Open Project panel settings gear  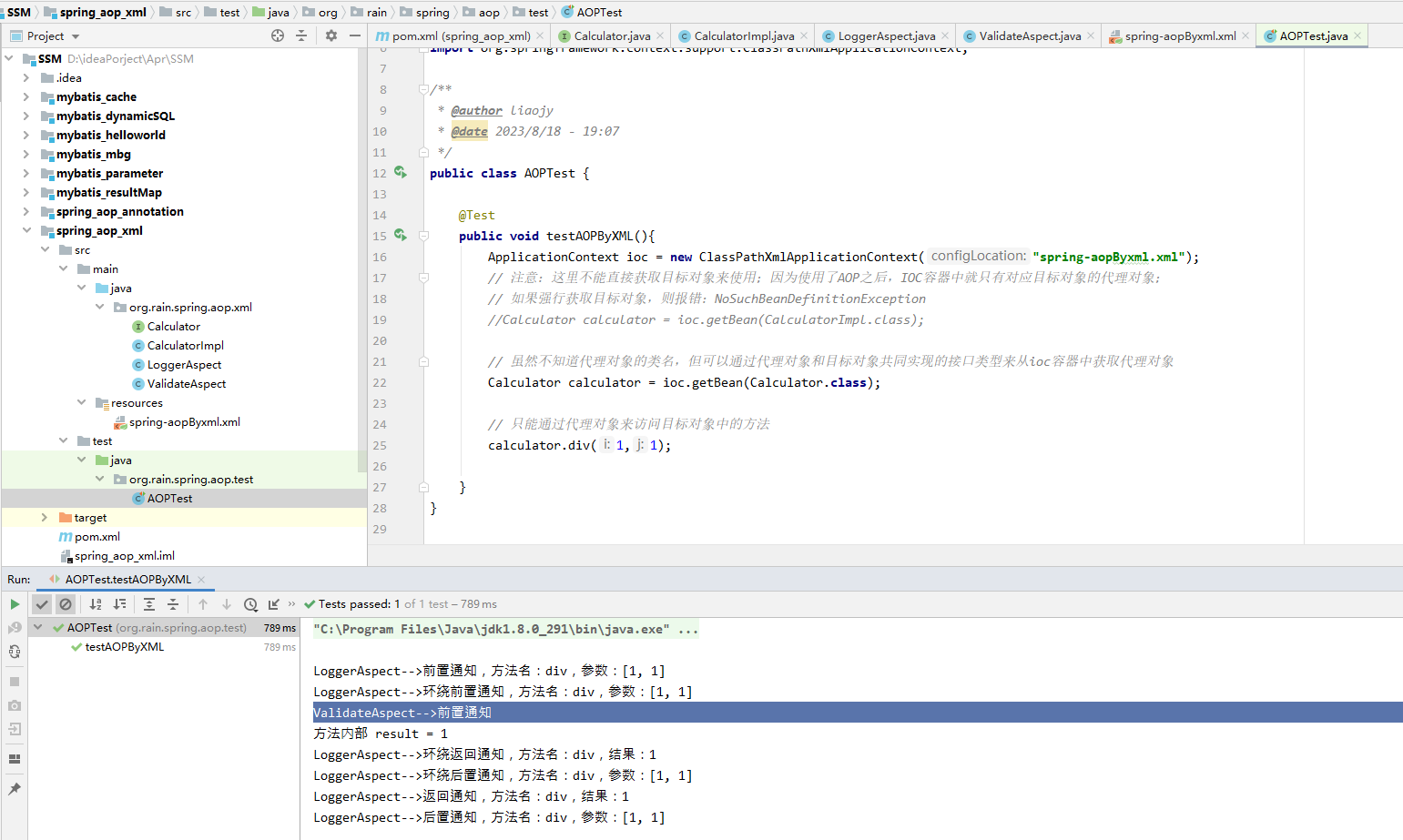click(x=331, y=35)
